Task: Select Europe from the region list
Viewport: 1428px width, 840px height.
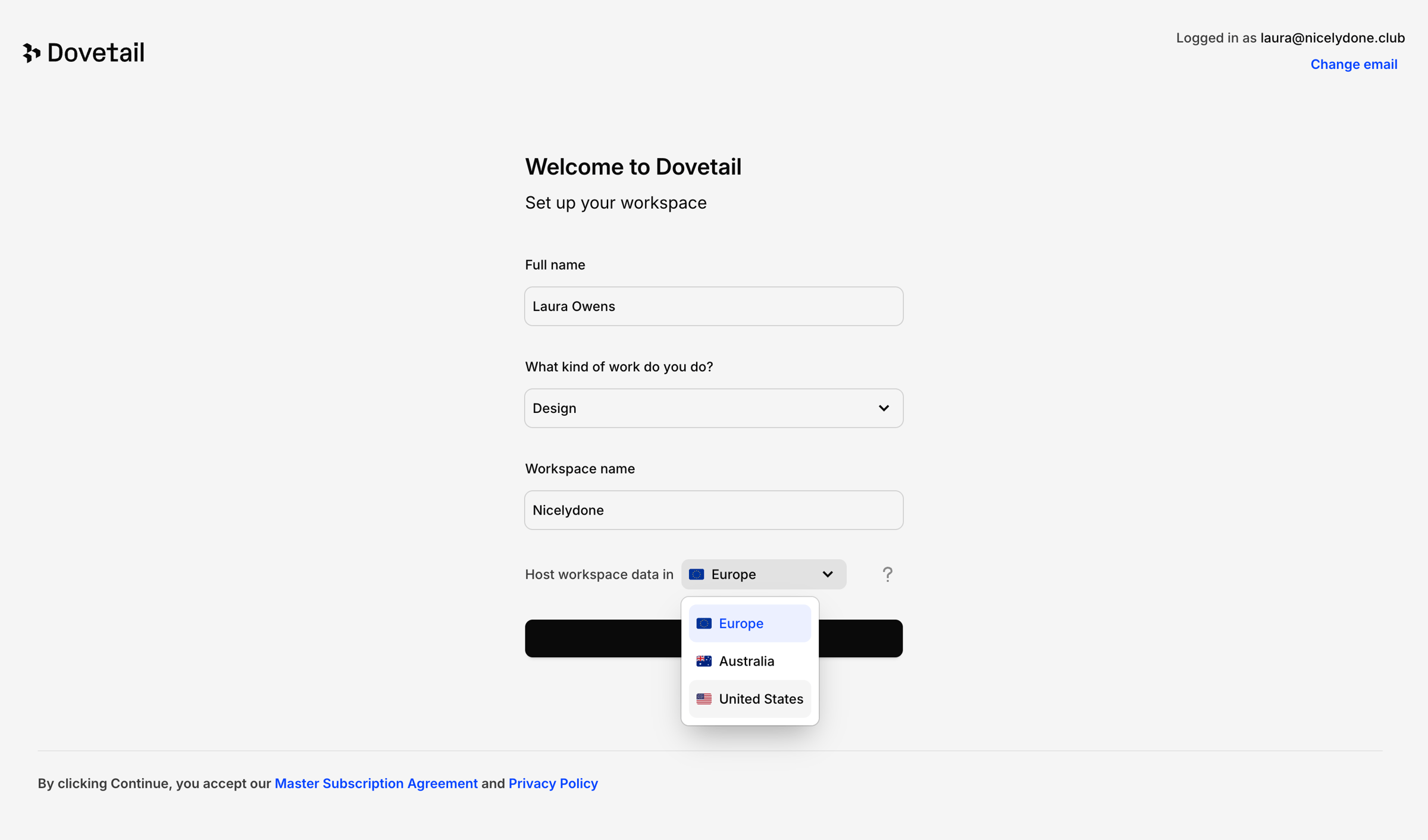Action: [750, 623]
